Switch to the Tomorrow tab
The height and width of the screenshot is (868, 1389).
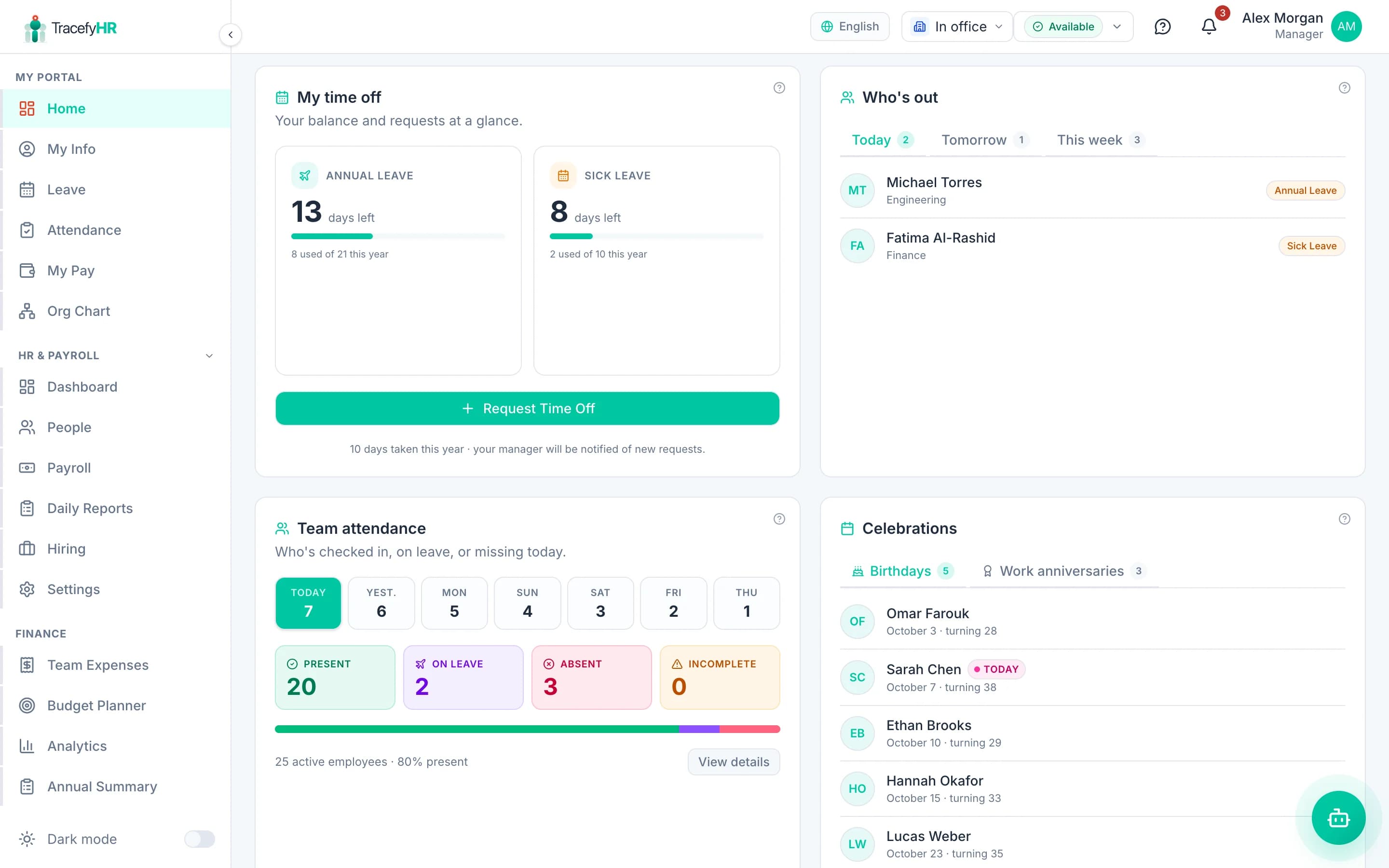[984, 140]
